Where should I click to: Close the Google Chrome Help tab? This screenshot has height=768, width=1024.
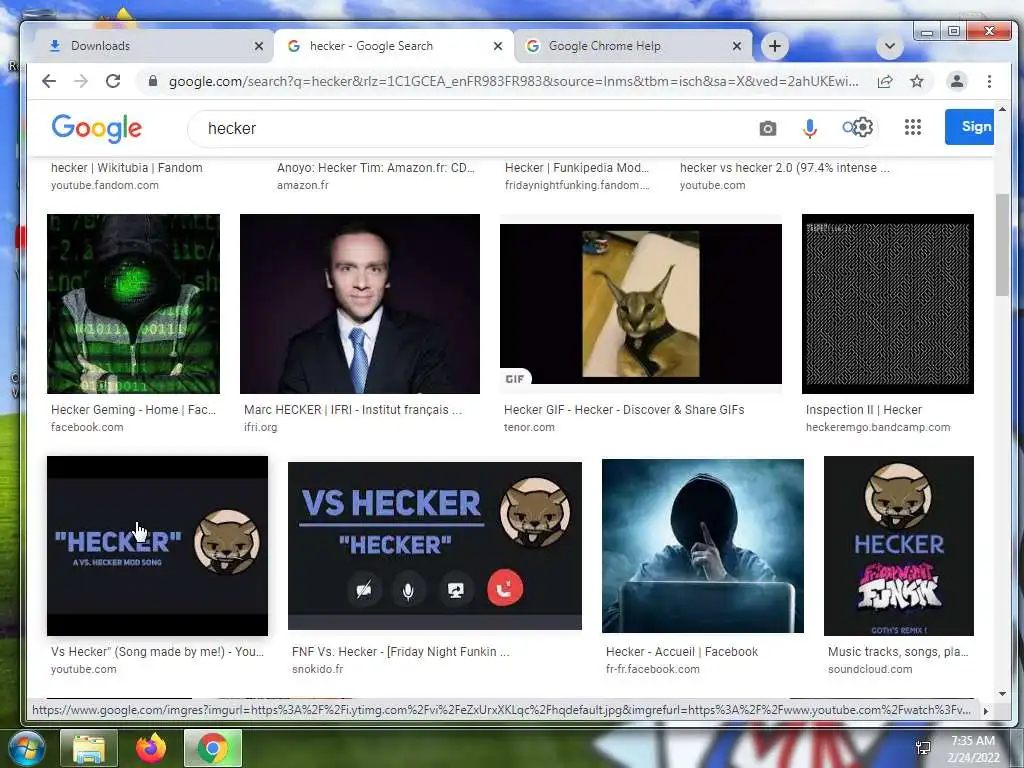(737, 46)
